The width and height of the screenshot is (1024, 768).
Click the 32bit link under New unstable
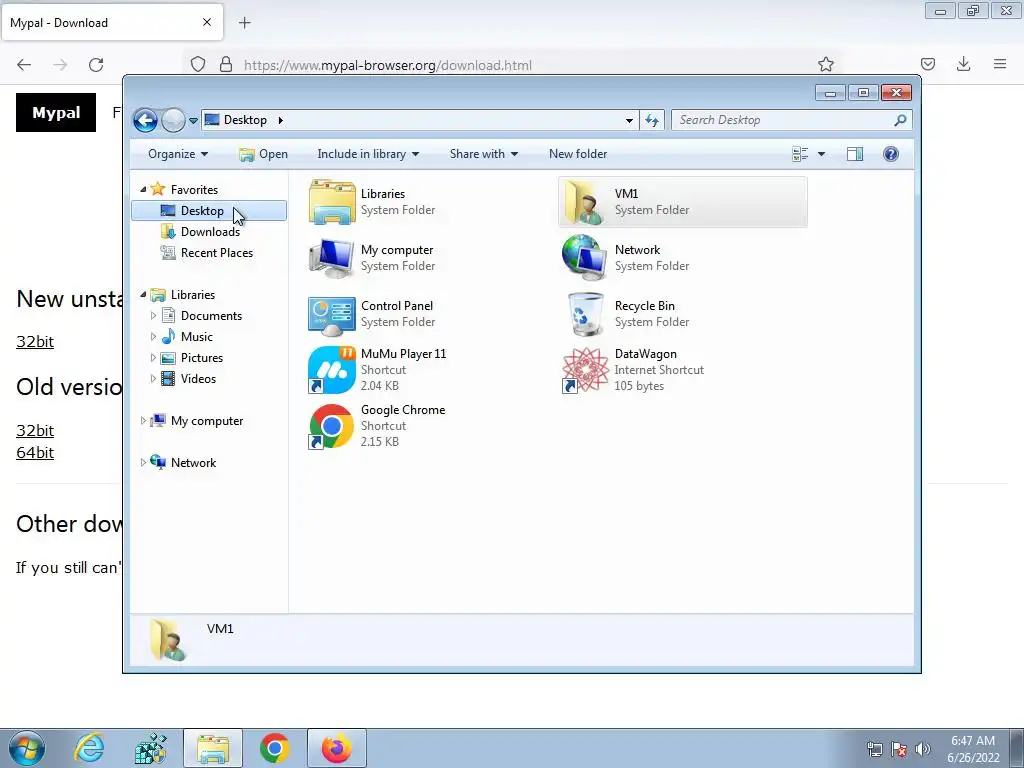tap(35, 342)
